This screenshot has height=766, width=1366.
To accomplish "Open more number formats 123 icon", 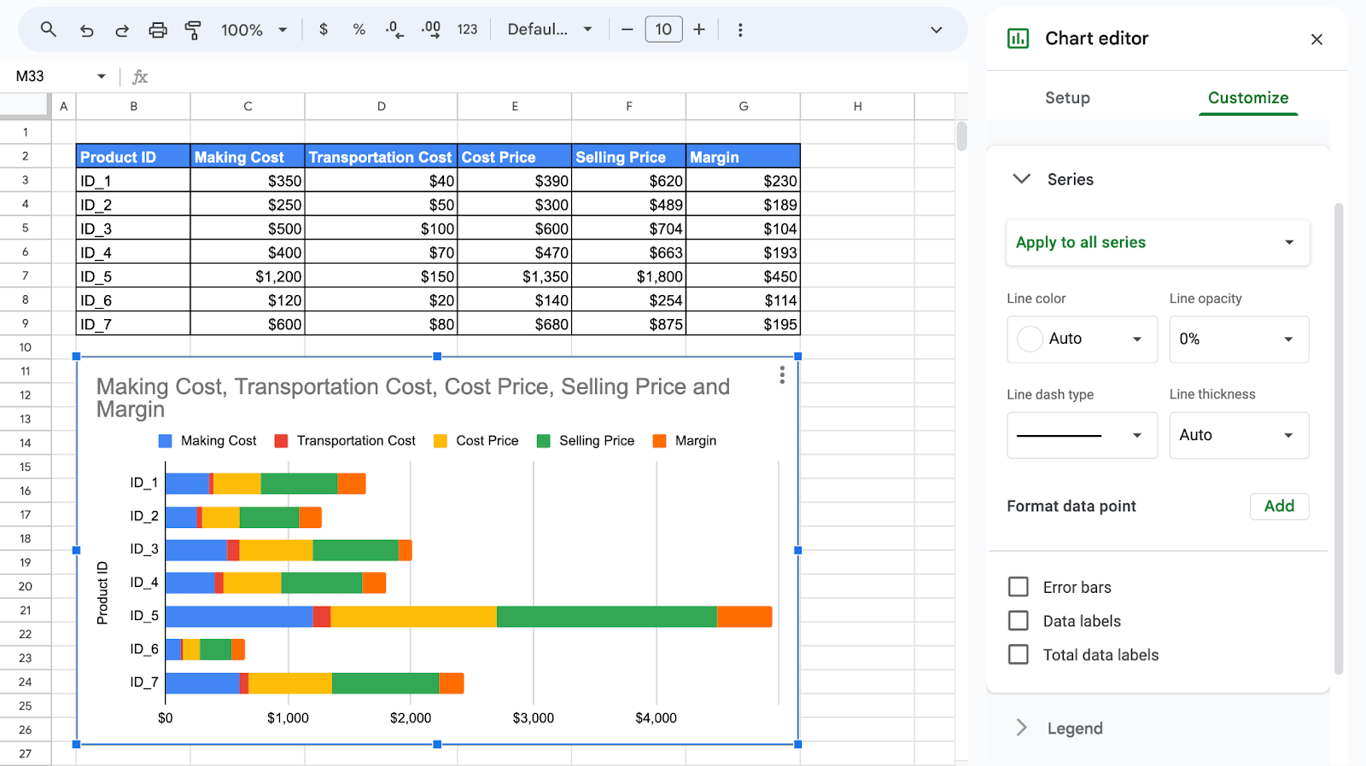I will [467, 30].
